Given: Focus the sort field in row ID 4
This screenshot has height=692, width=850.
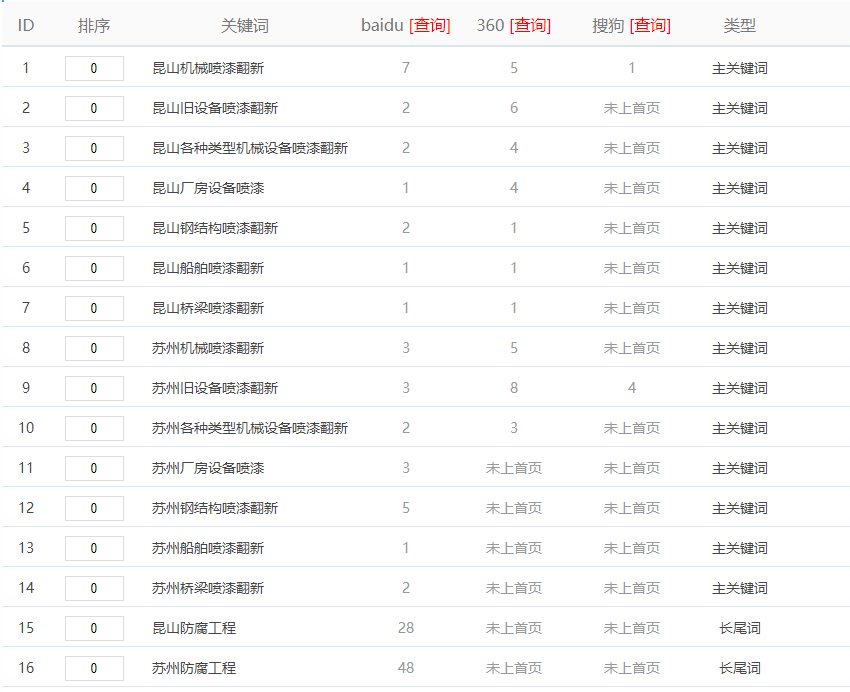Looking at the screenshot, I should (94, 188).
